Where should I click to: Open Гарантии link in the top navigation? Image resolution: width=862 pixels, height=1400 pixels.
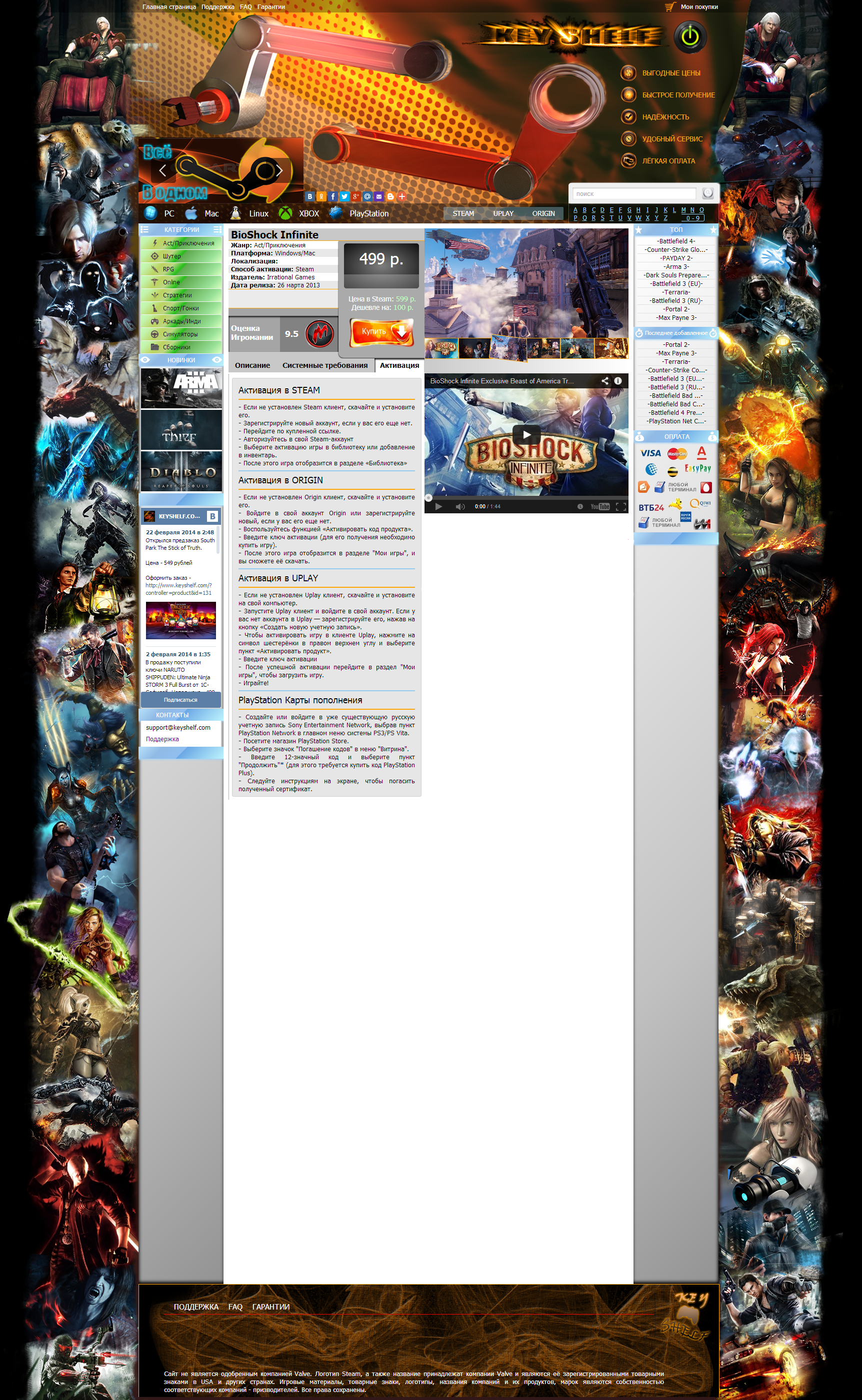tap(271, 7)
